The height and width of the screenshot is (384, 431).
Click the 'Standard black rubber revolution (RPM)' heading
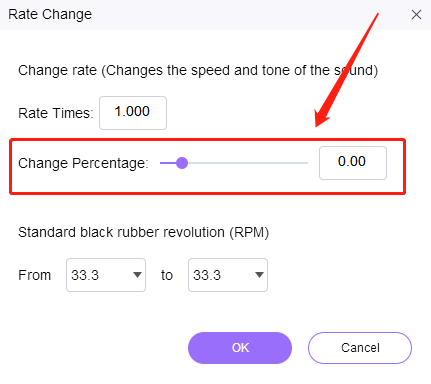coord(144,232)
